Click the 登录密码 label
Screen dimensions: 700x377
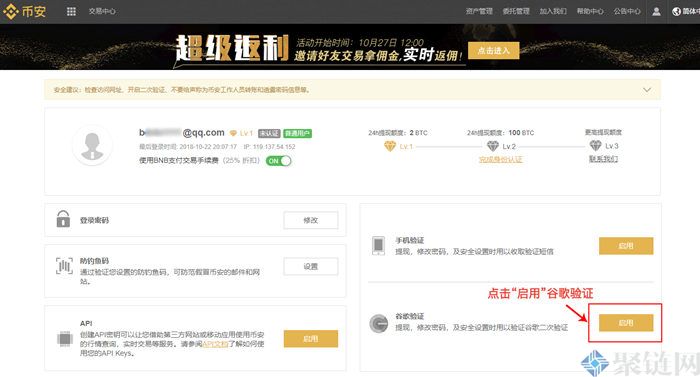pyautogui.click(x=94, y=220)
